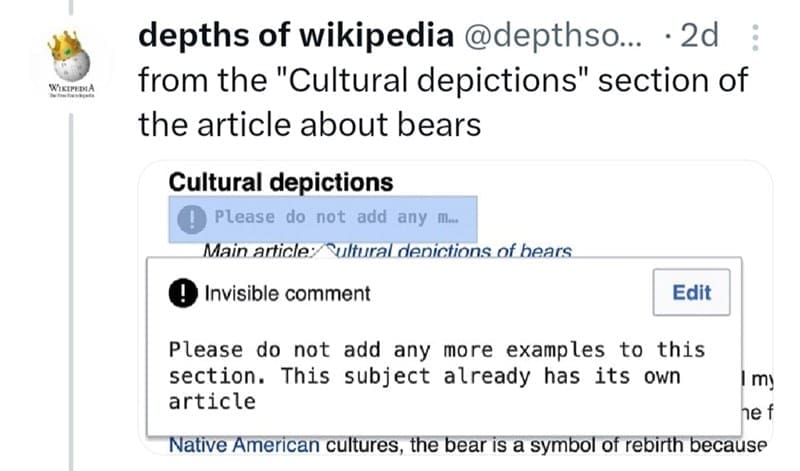This screenshot has width=800, height=471.
Task: Open the Native American link
Action: pos(244,444)
